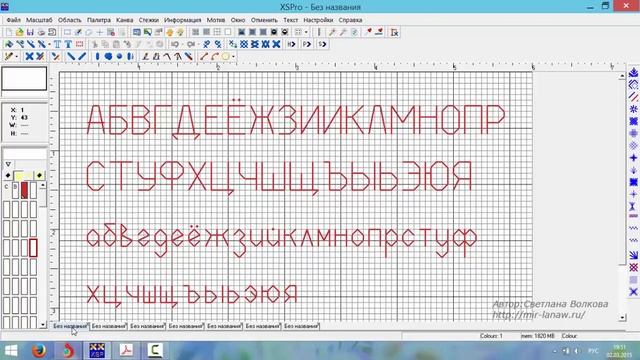Open the Палитра menu
640x360 pixels.
pos(99,20)
